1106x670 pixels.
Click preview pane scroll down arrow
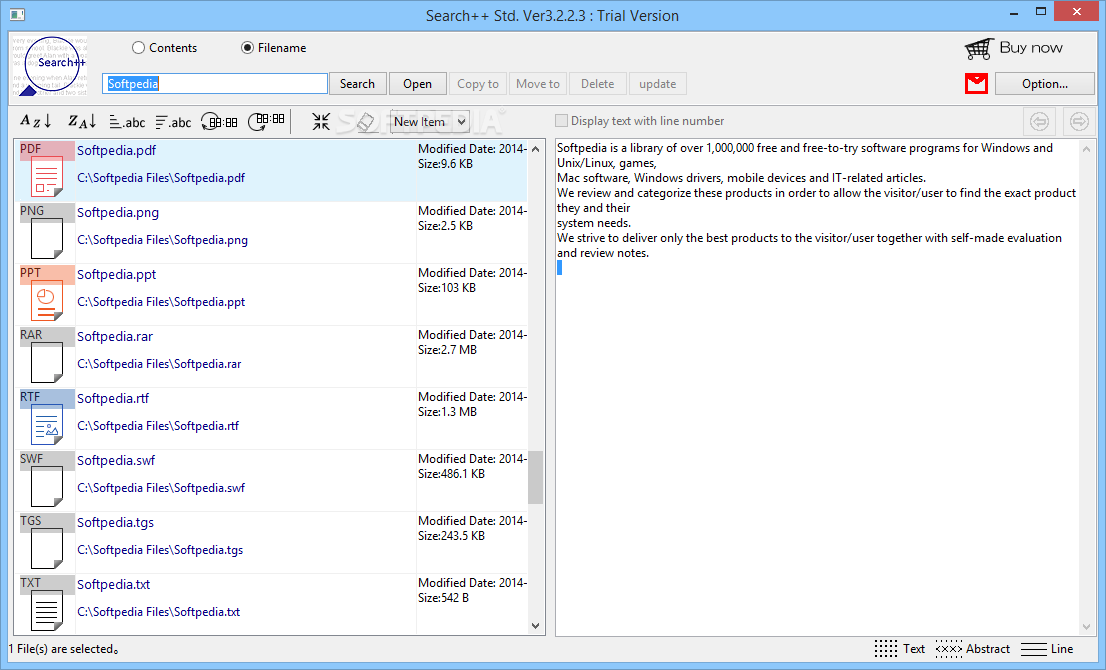1086,627
